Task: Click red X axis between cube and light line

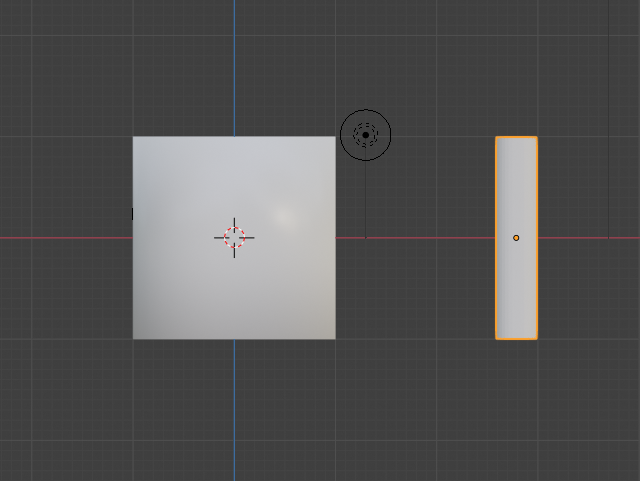Action: [x=350, y=238]
